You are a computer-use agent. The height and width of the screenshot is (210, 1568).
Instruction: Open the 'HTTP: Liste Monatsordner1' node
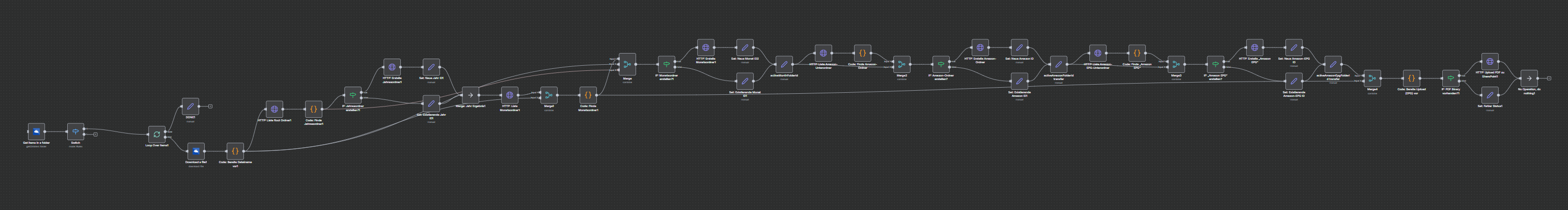[x=509, y=95]
